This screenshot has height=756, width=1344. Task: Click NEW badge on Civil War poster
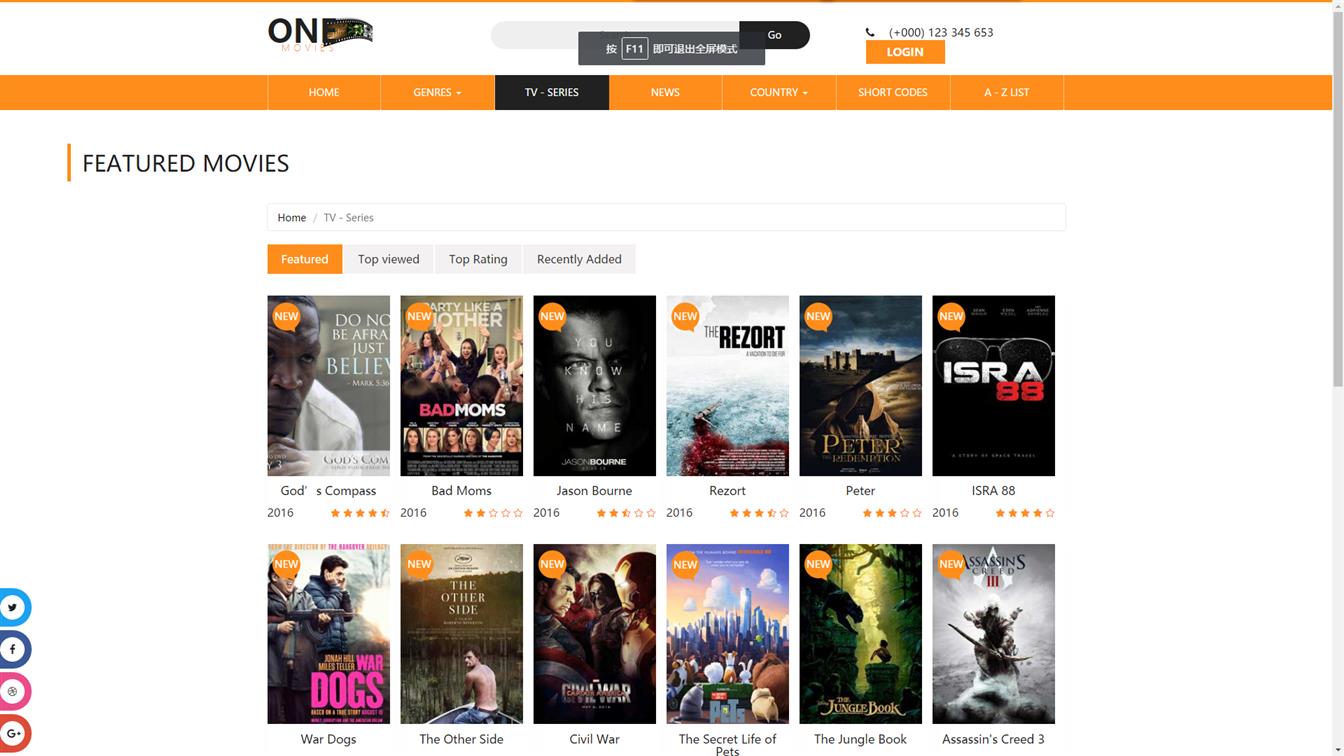click(x=552, y=564)
